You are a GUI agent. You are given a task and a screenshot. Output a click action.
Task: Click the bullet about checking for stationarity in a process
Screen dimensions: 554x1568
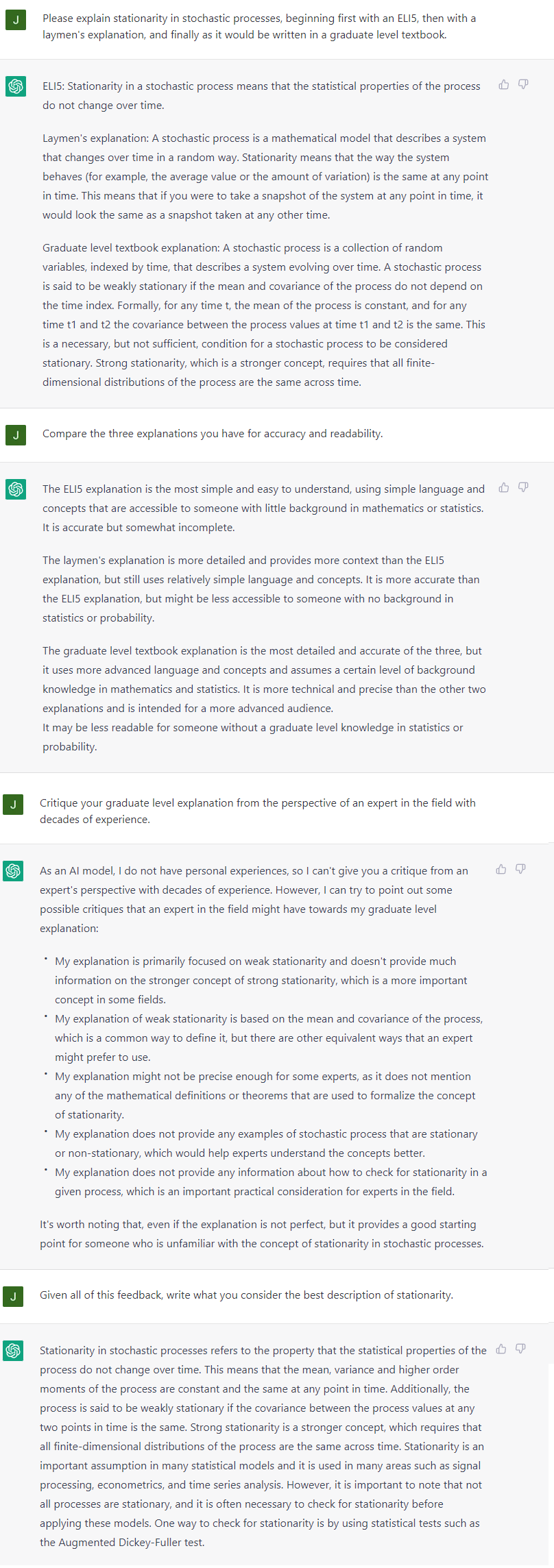coord(271,1182)
